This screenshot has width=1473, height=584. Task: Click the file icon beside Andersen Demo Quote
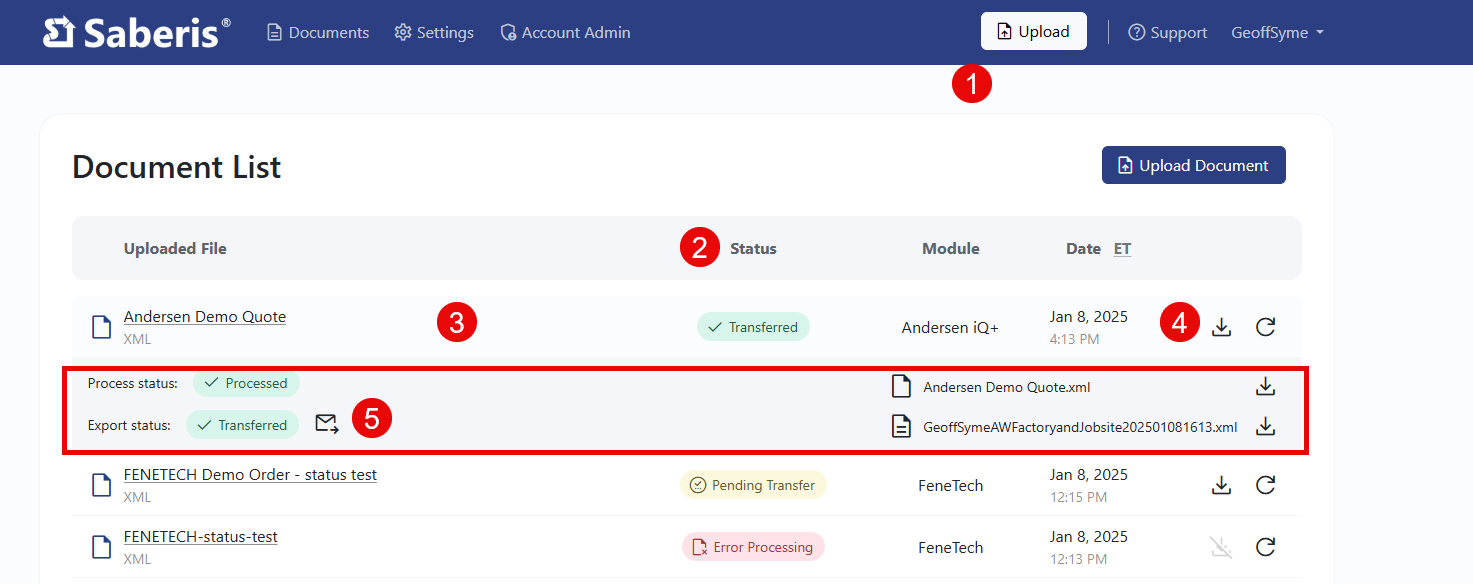[x=100, y=326]
